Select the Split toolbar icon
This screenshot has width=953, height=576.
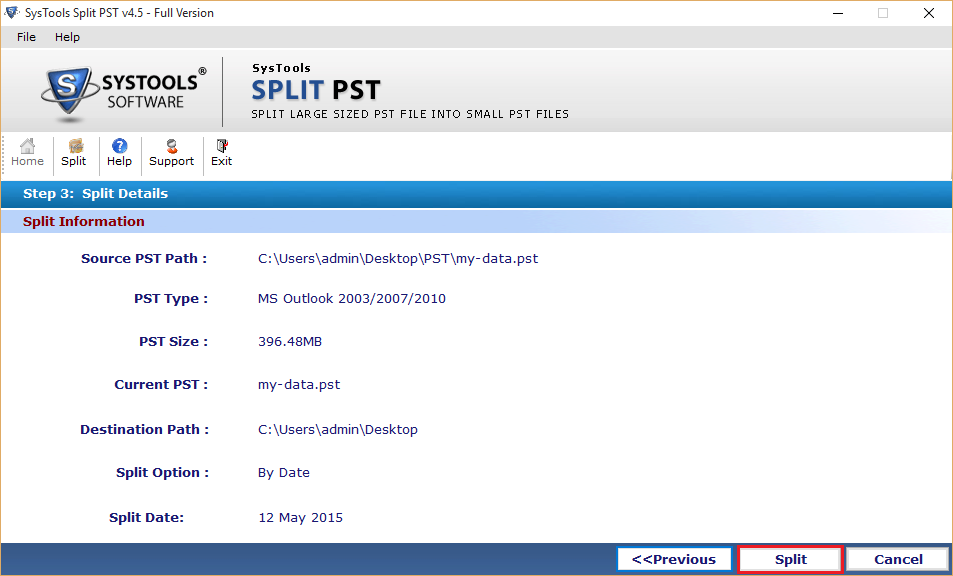(74, 153)
